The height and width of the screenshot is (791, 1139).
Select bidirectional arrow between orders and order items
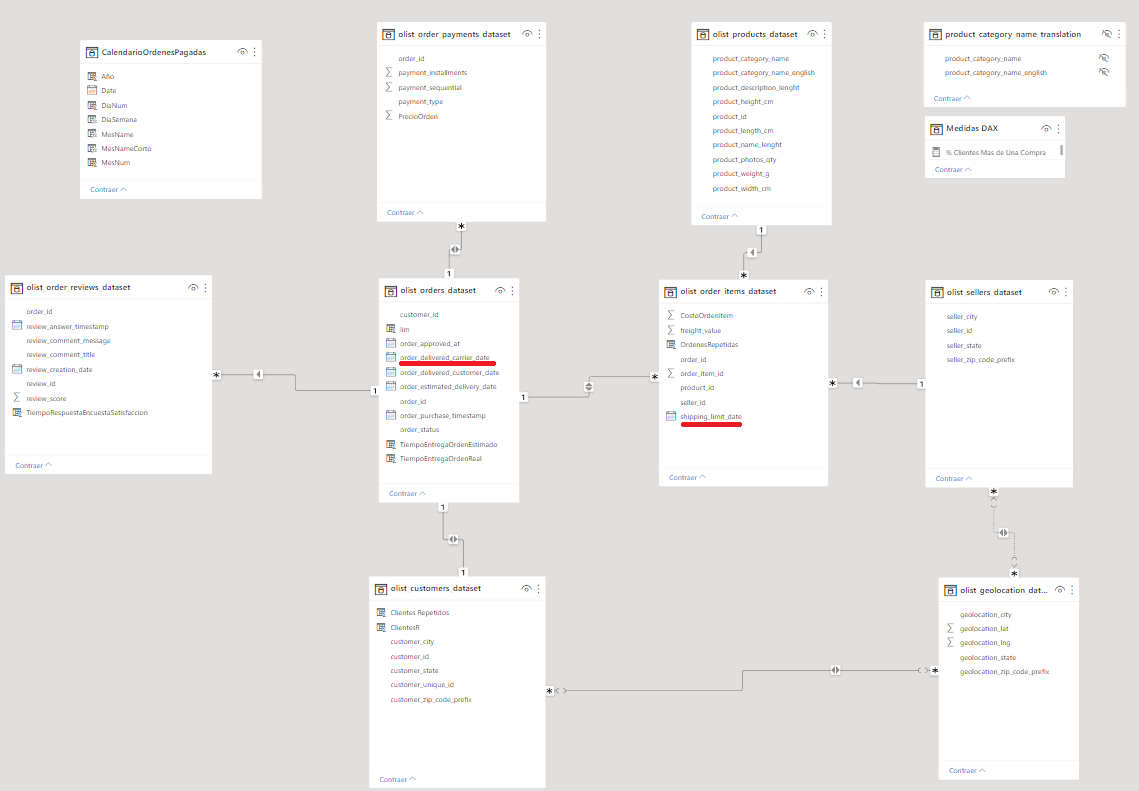[x=588, y=386]
